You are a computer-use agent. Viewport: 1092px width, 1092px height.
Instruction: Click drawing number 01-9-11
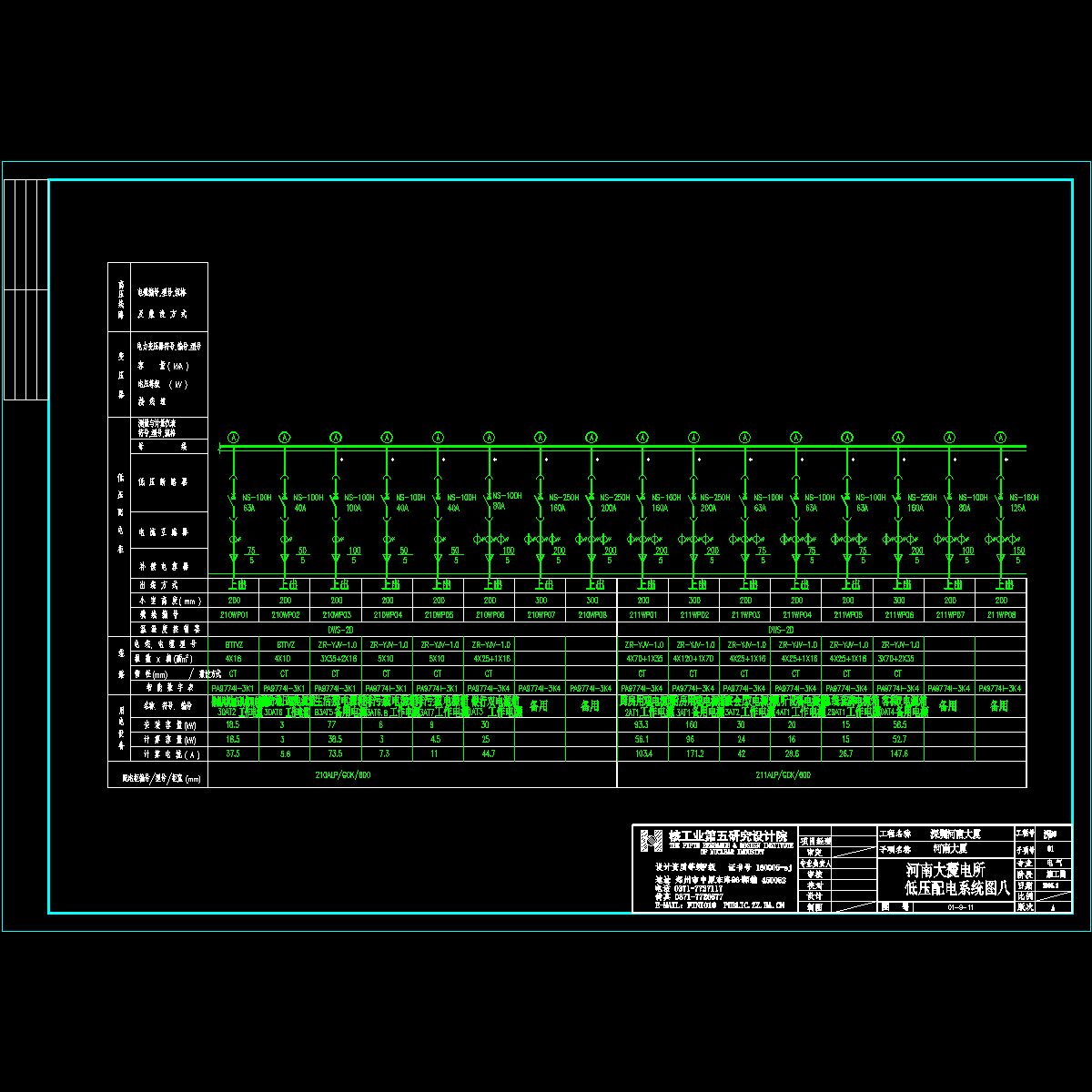[x=960, y=907]
